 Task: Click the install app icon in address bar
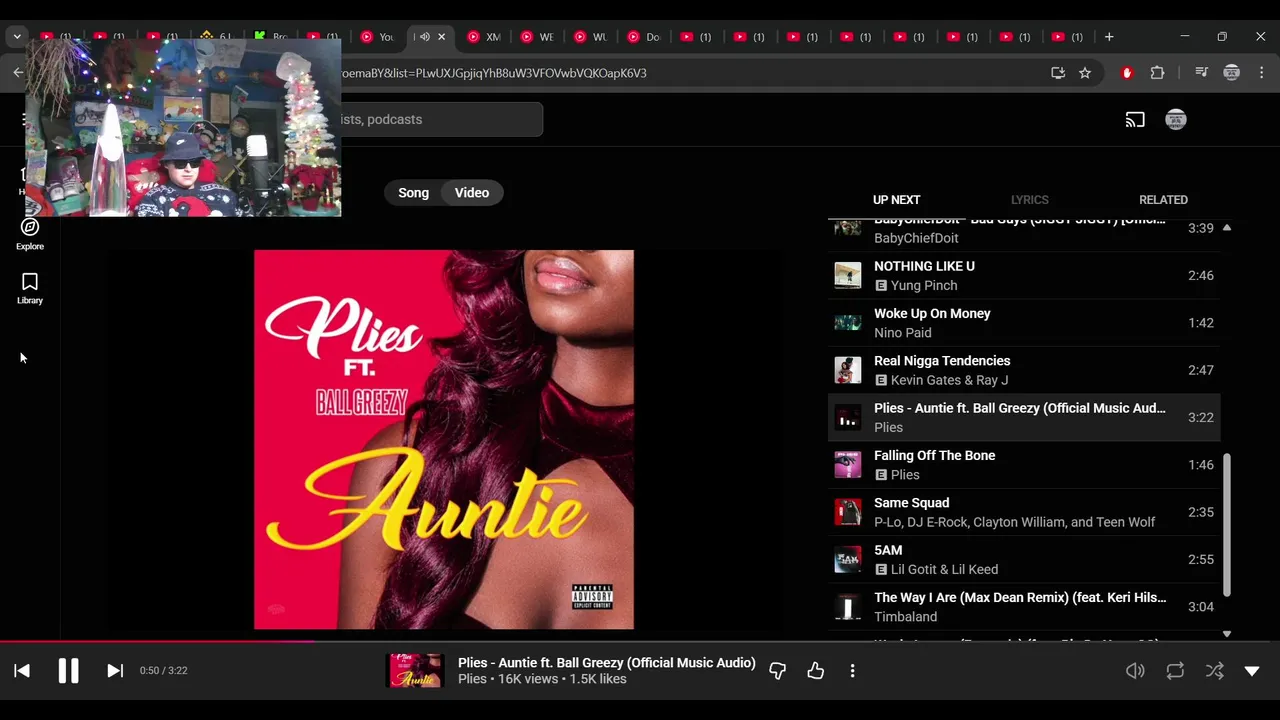click(x=1058, y=73)
